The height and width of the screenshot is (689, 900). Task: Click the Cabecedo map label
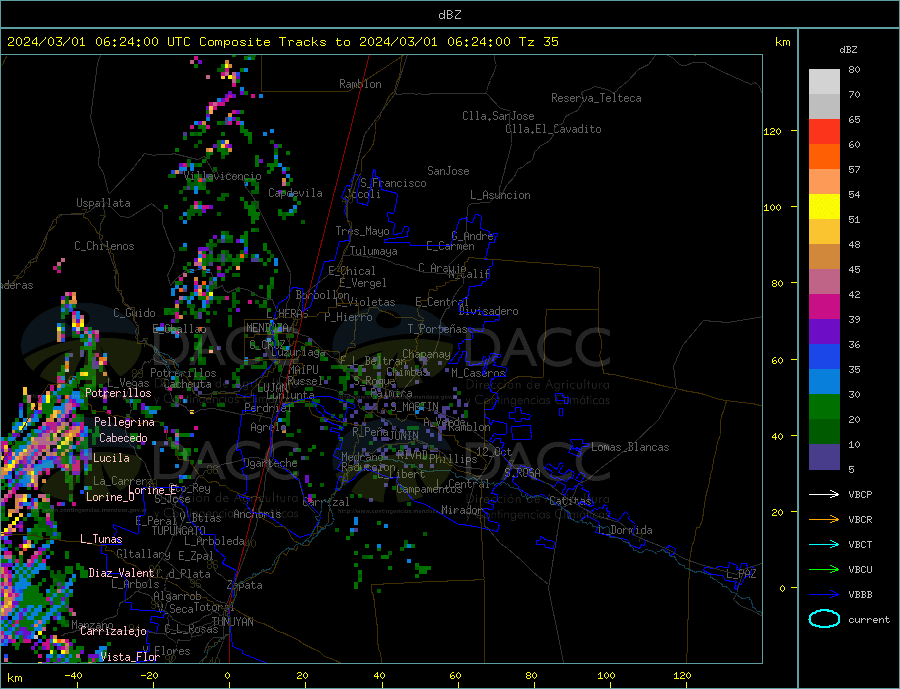123,438
